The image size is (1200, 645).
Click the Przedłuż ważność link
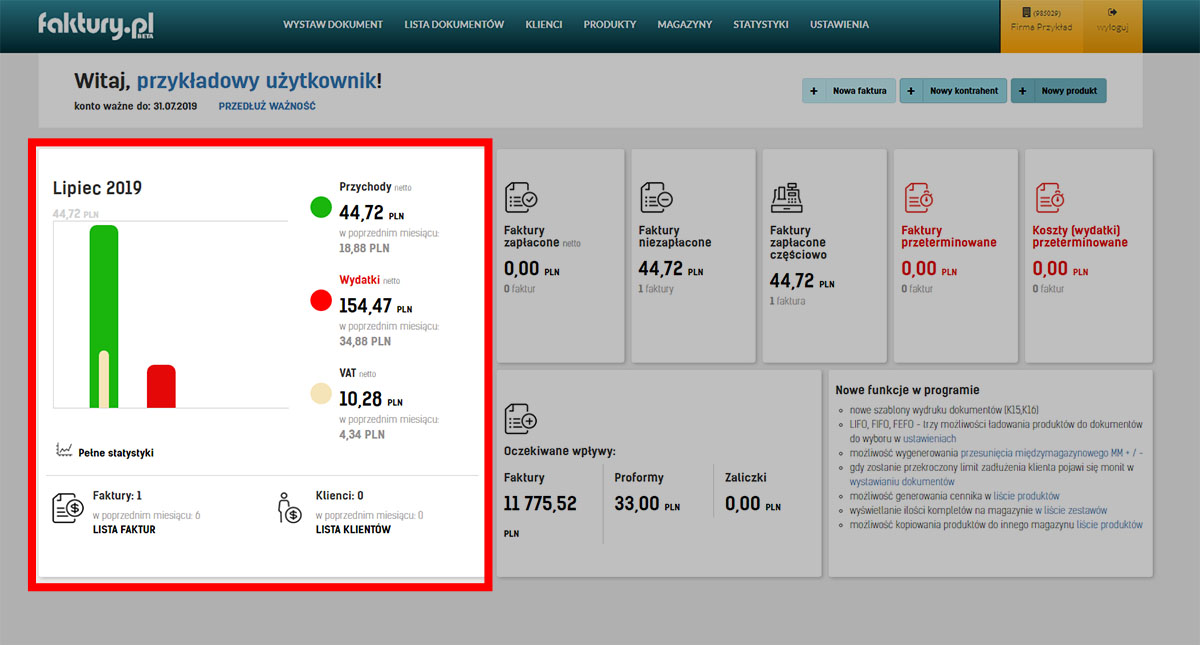pyautogui.click(x=267, y=106)
